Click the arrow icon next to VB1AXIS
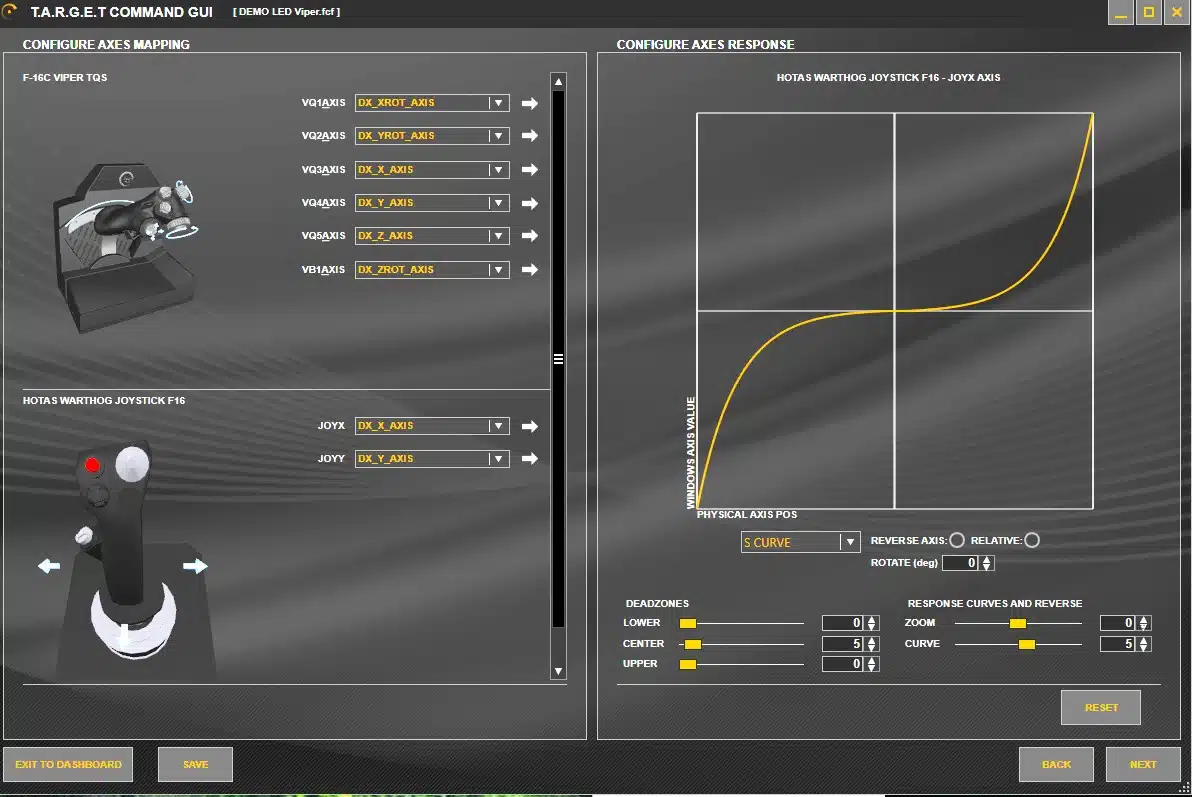This screenshot has width=1192, height=797. 530,269
